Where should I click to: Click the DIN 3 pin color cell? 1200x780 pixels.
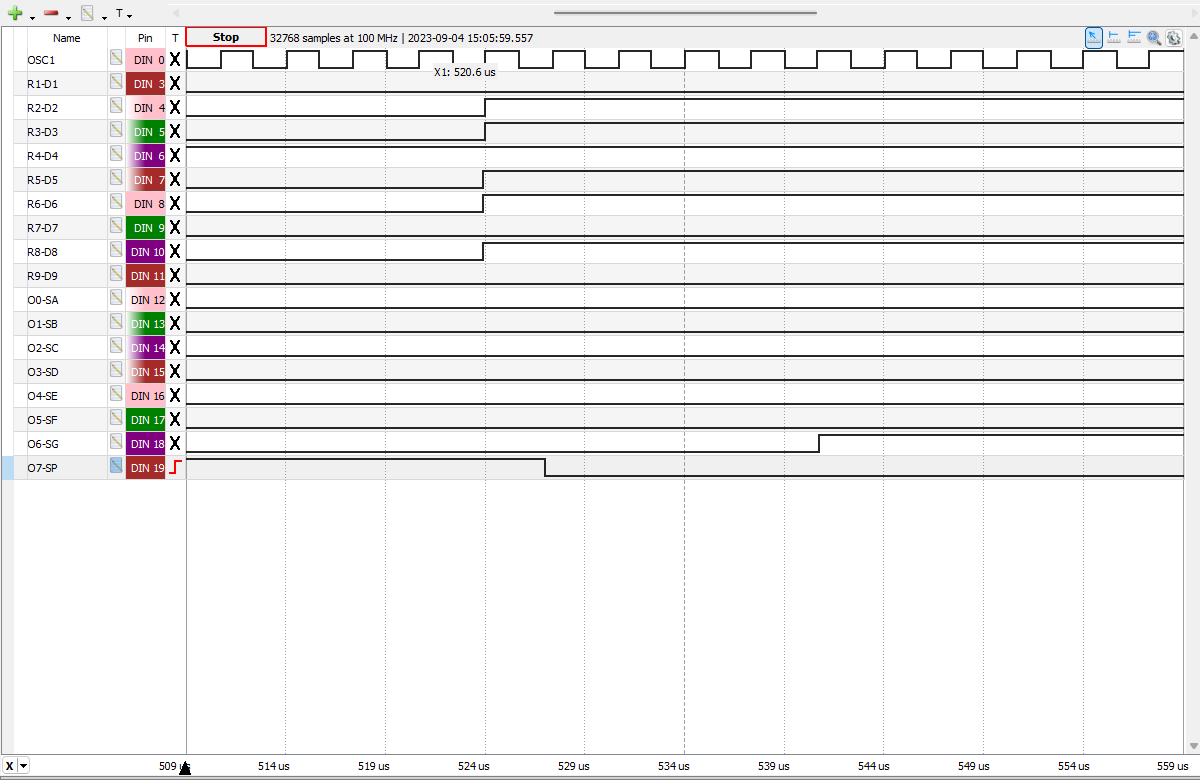[146, 83]
